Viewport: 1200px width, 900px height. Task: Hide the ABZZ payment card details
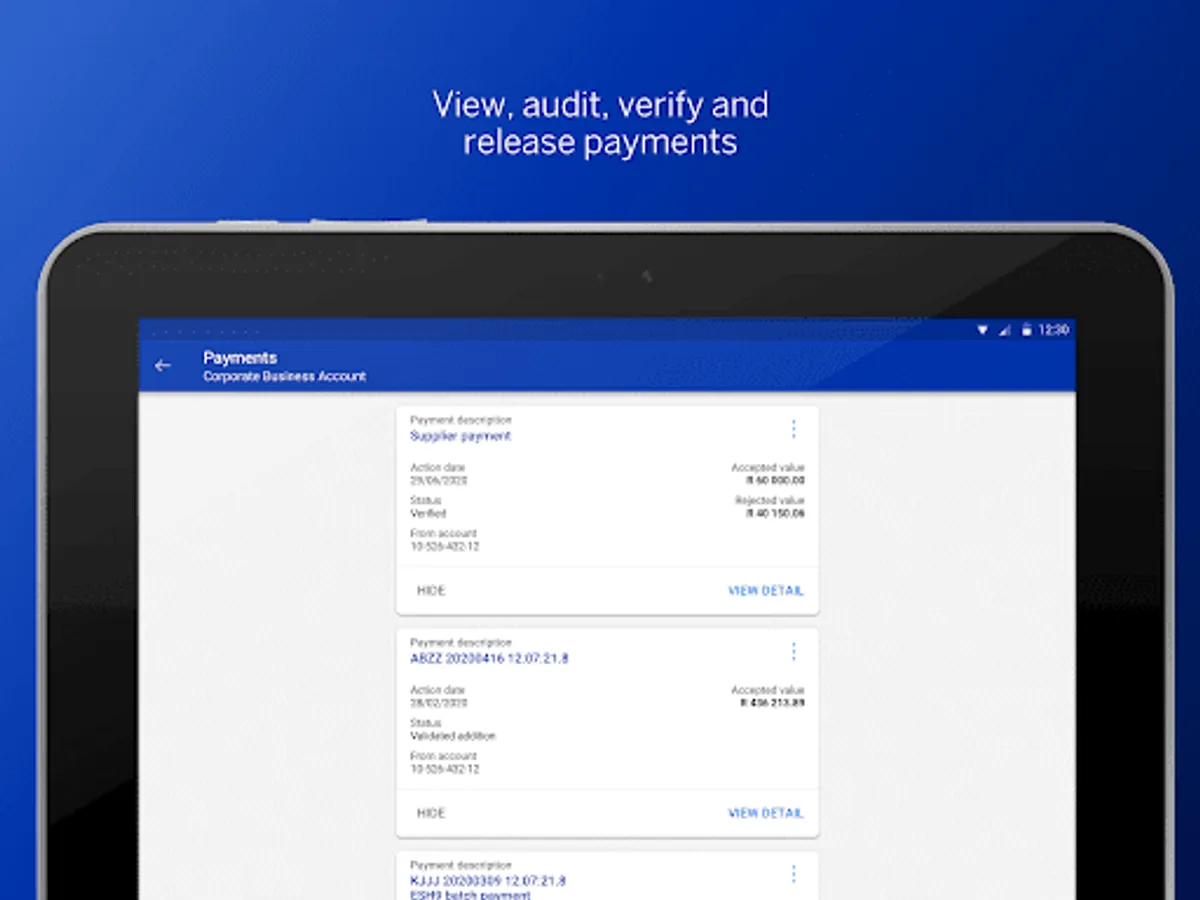(x=431, y=813)
